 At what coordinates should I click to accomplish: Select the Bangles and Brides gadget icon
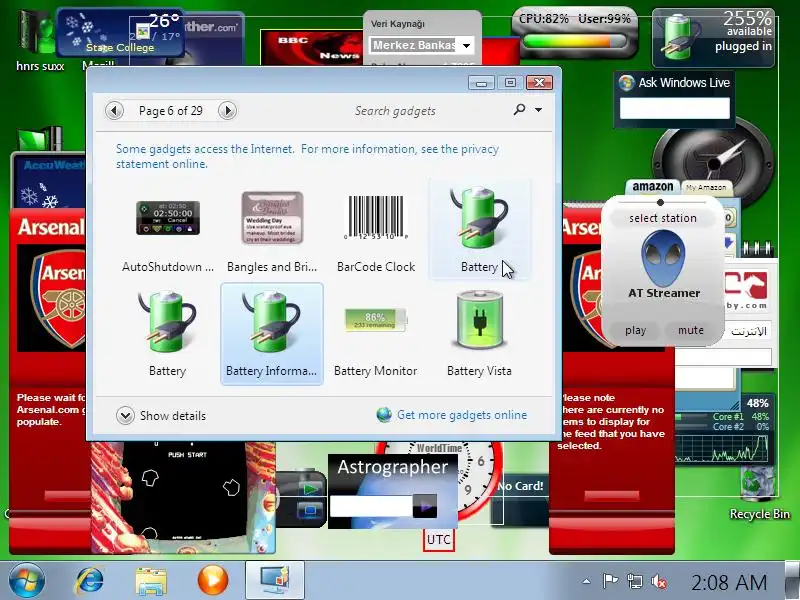[x=272, y=218]
